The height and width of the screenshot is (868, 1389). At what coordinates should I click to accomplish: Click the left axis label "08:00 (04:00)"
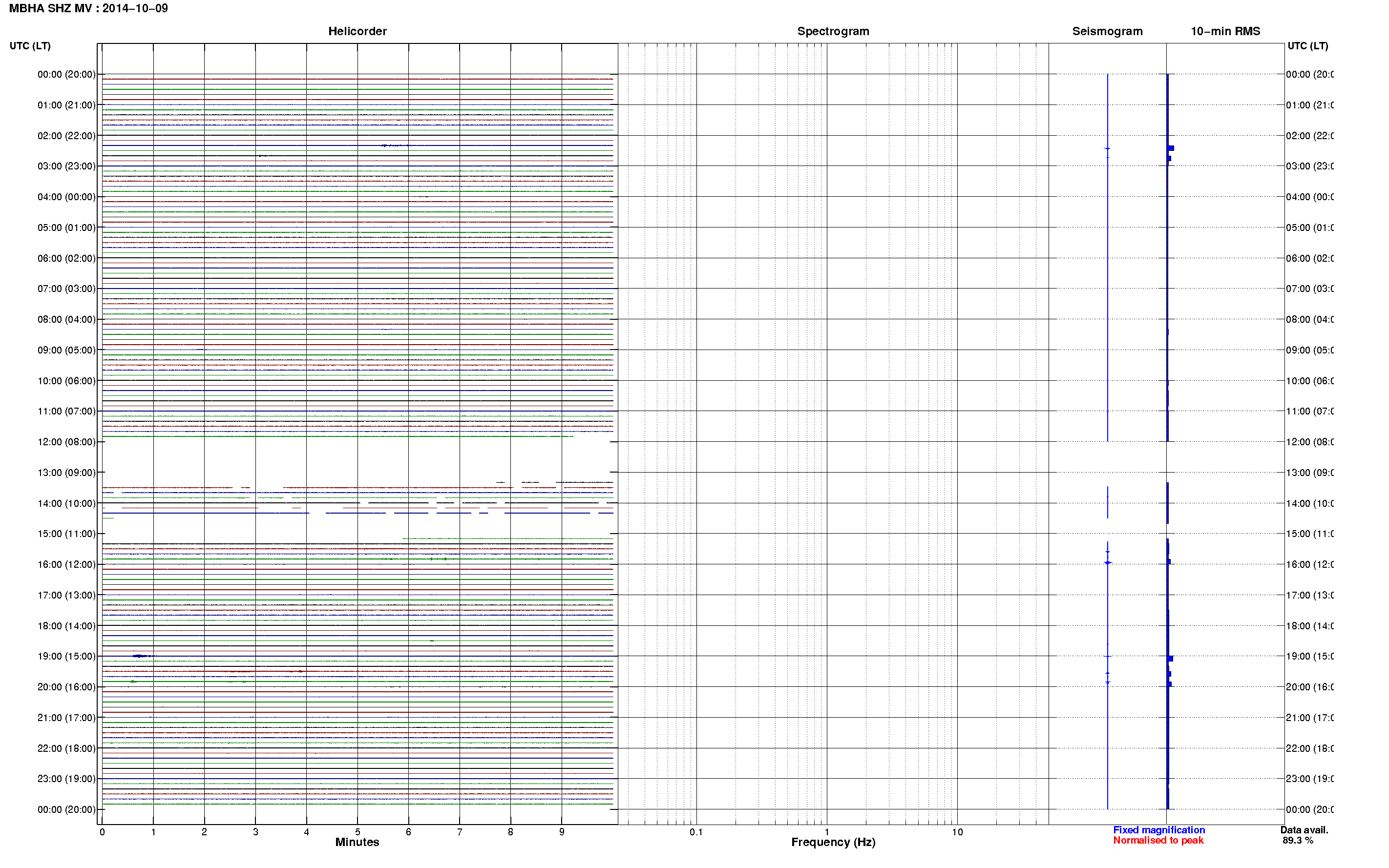coord(66,319)
